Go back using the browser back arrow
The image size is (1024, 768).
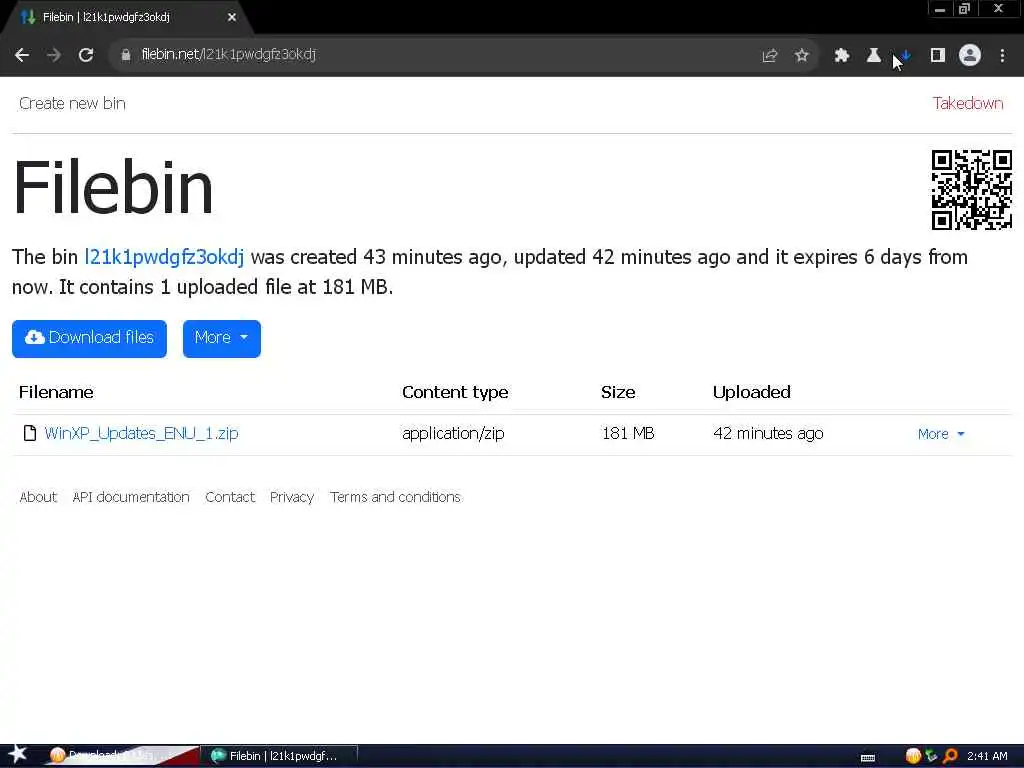click(x=22, y=55)
